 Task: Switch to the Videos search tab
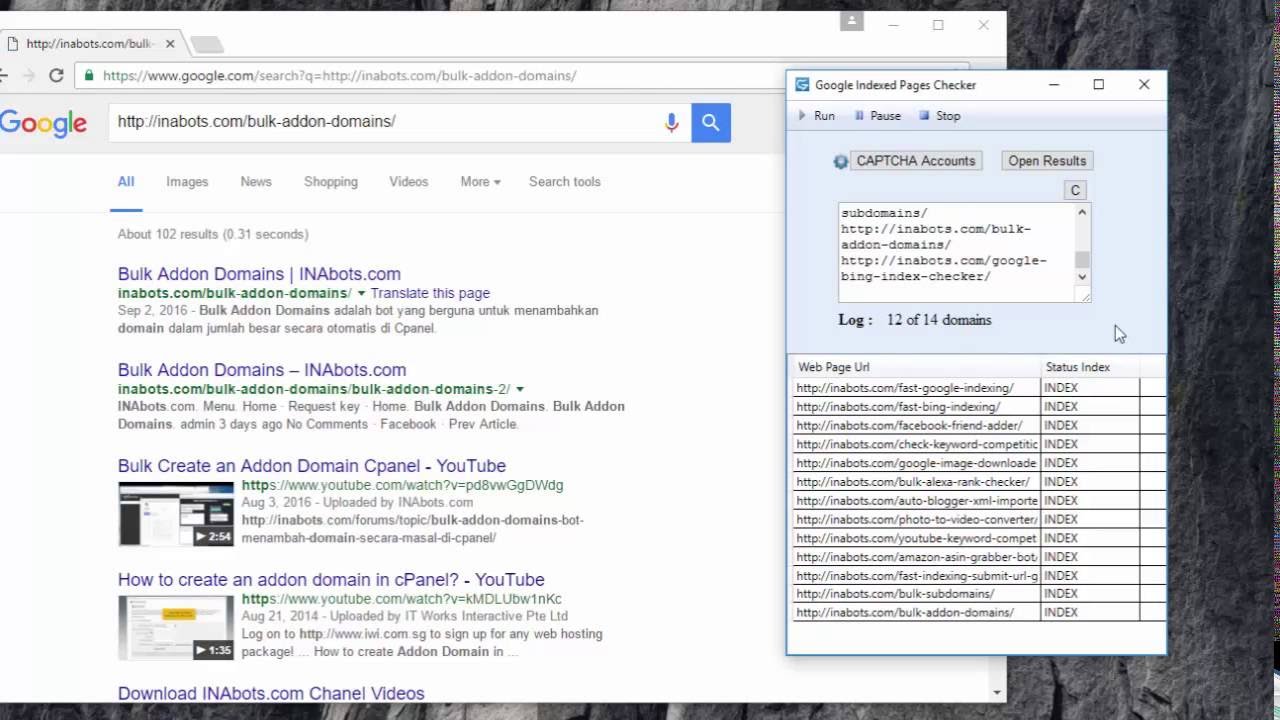[x=408, y=182]
